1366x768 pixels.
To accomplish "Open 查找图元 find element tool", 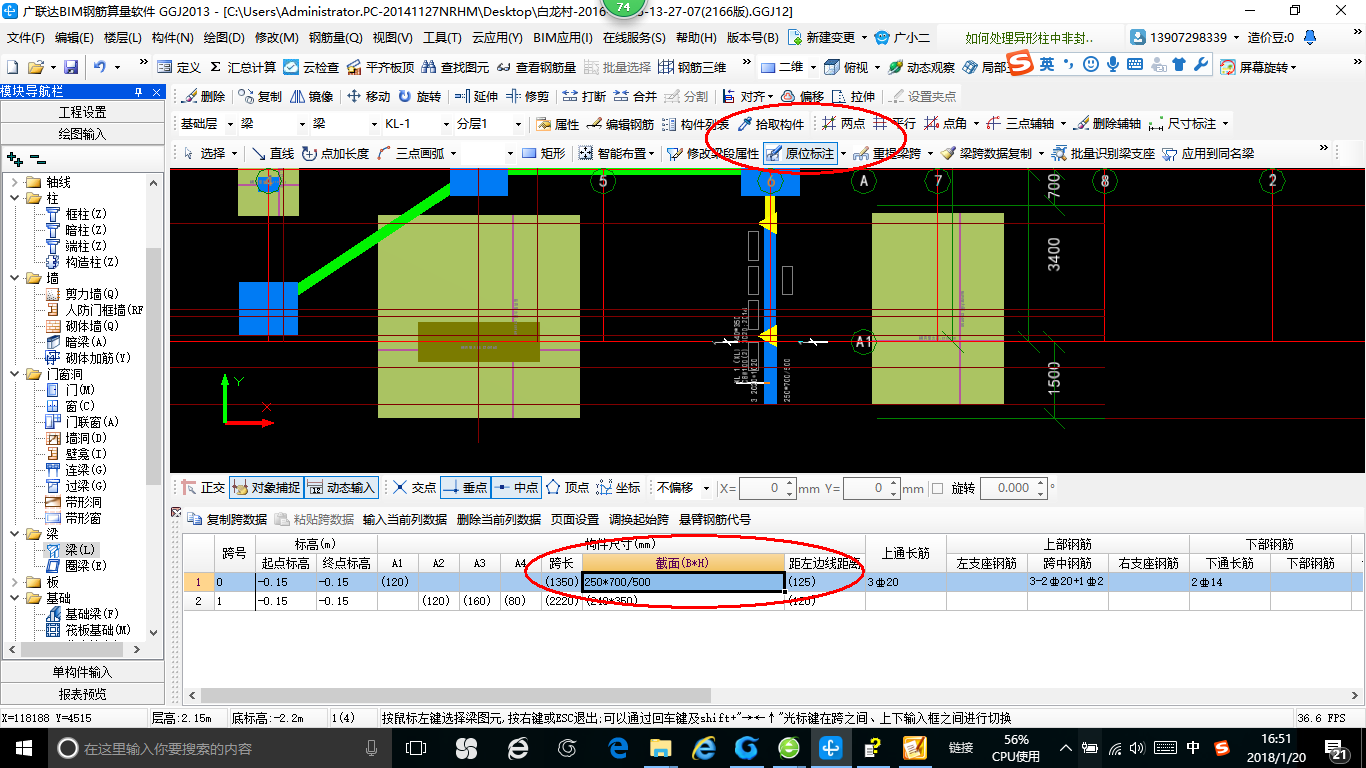I will click(455, 67).
